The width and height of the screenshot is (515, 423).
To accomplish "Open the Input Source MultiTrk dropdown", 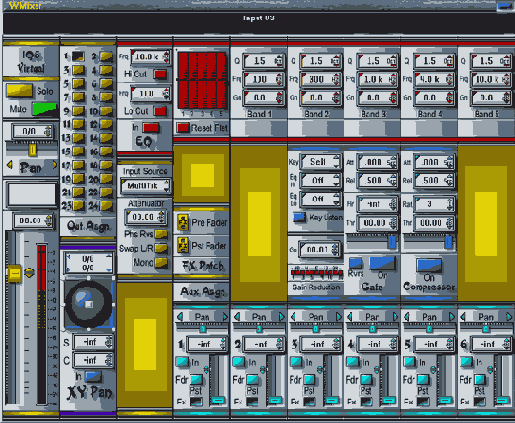I will point(145,186).
